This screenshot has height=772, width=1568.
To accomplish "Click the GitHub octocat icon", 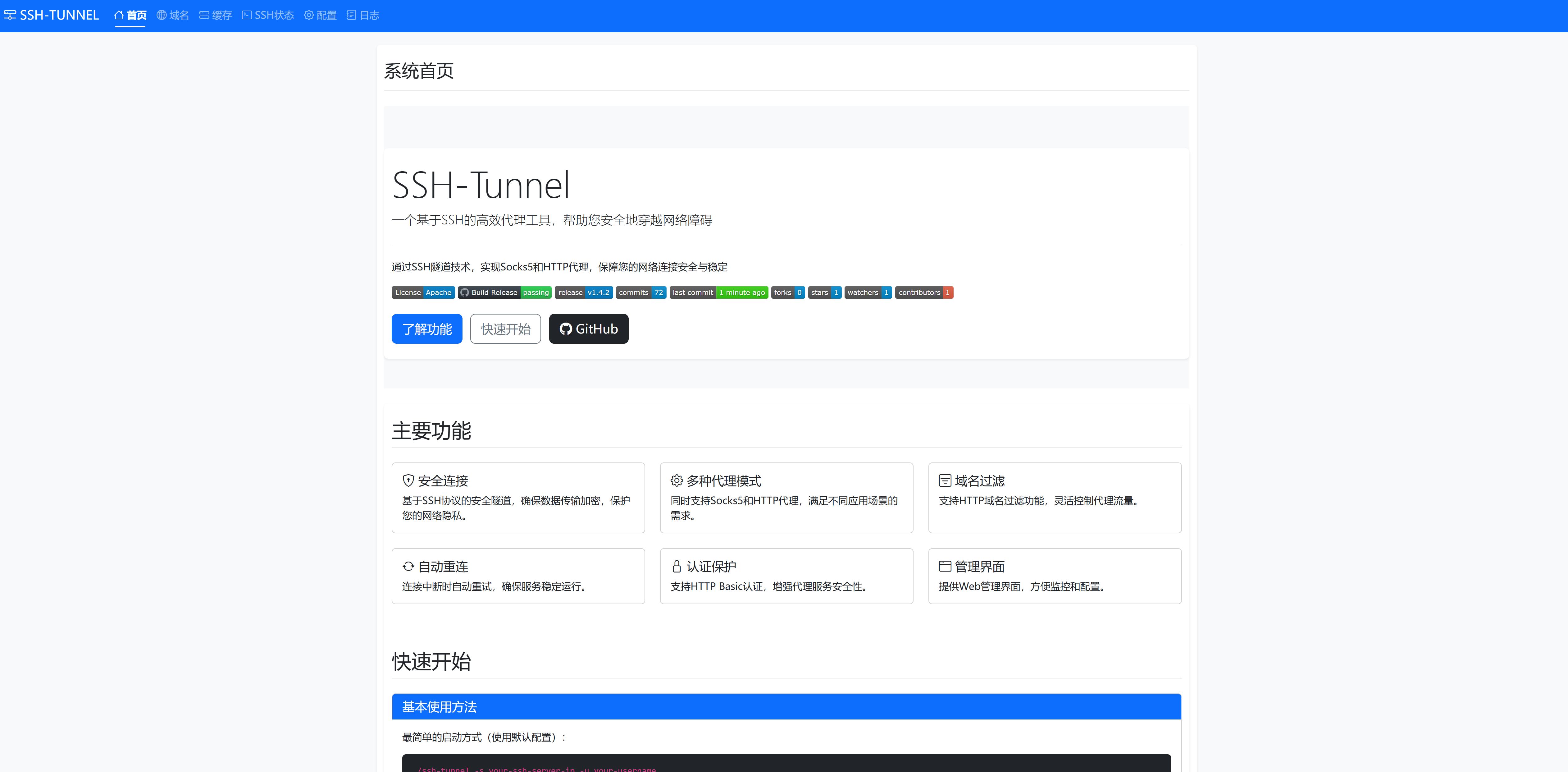I will [x=566, y=328].
